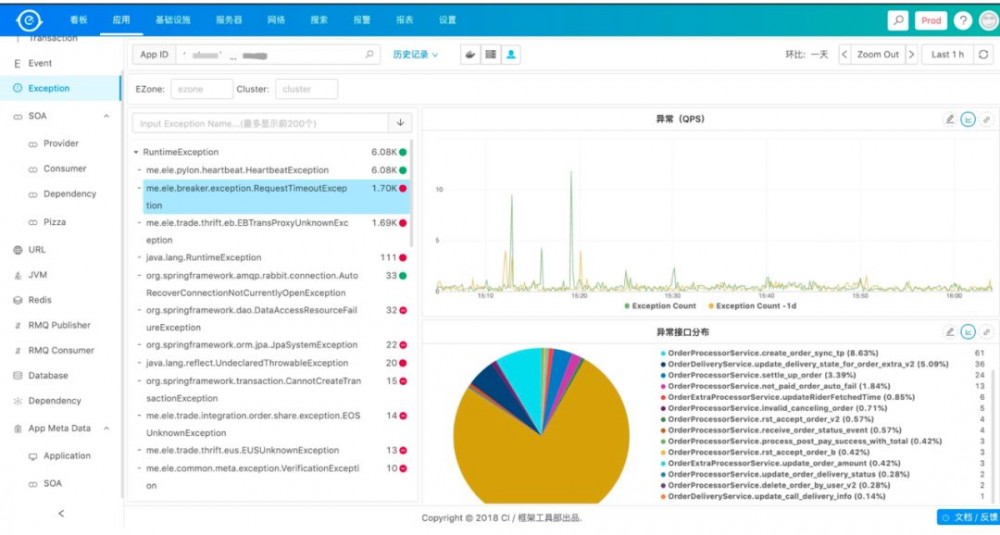1000x535 pixels.
Task: Toggle updateRiderFetchedTime legend entry
Action: [787, 397]
